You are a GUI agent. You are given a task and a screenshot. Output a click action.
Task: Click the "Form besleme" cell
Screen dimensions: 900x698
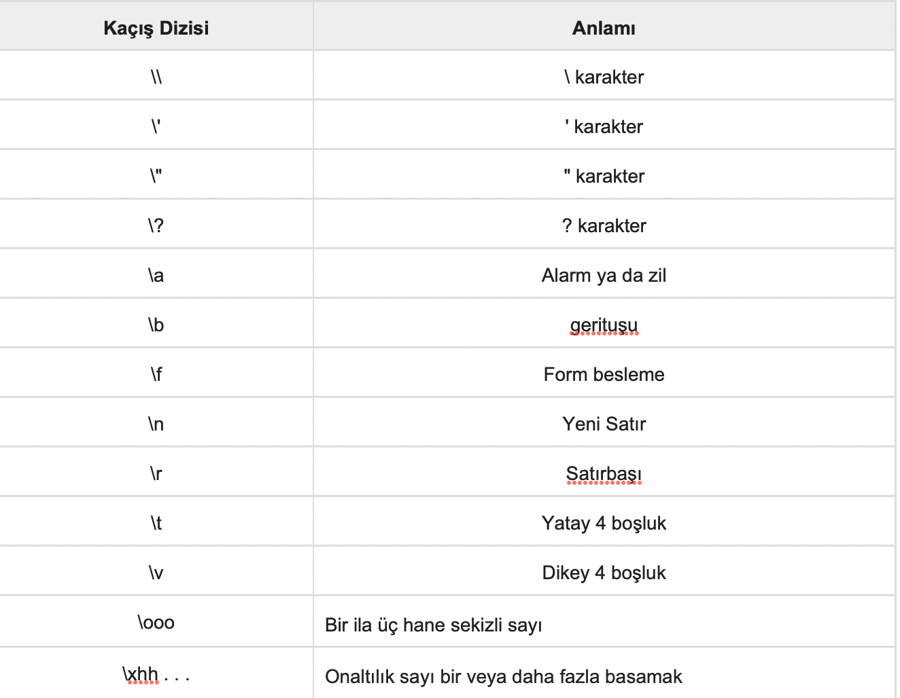coord(603,375)
